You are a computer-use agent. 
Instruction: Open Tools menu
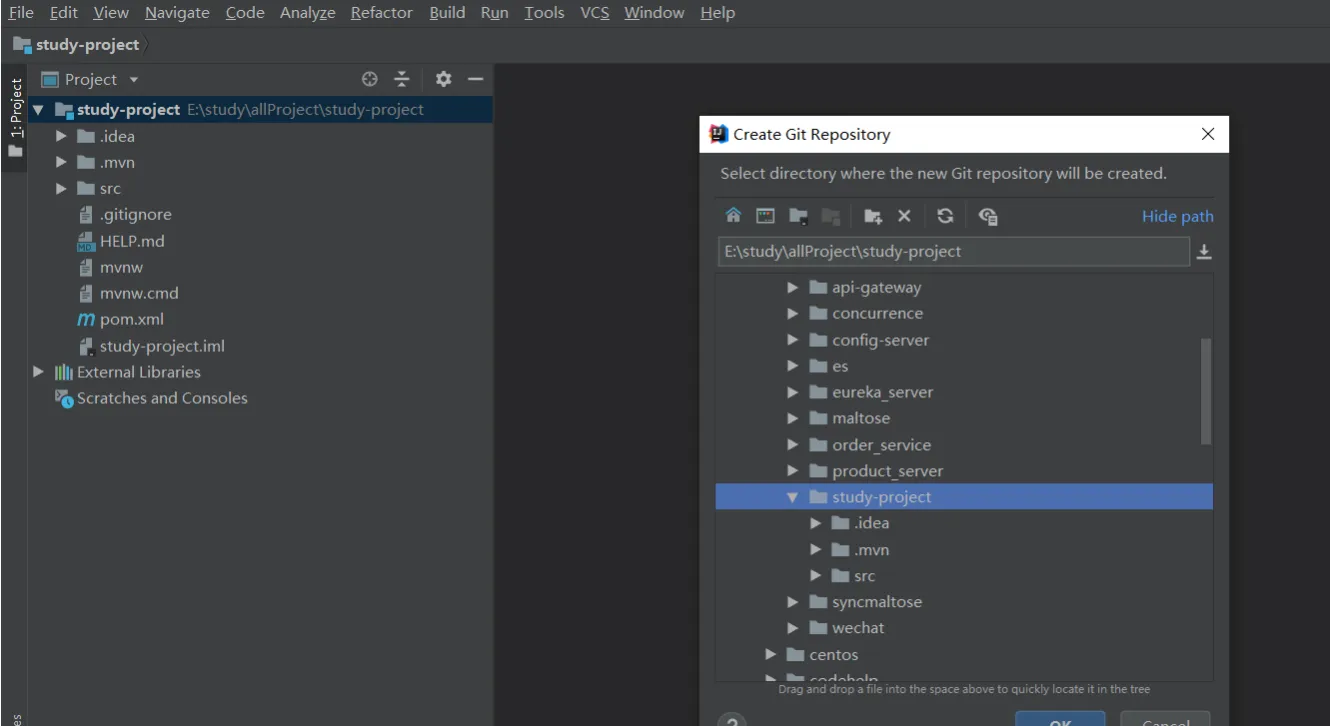click(544, 13)
